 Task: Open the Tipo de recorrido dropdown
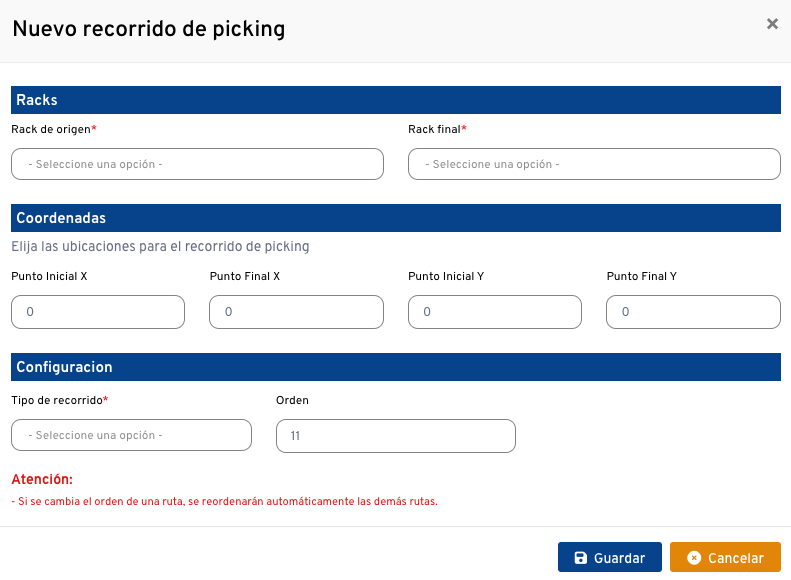click(131, 435)
